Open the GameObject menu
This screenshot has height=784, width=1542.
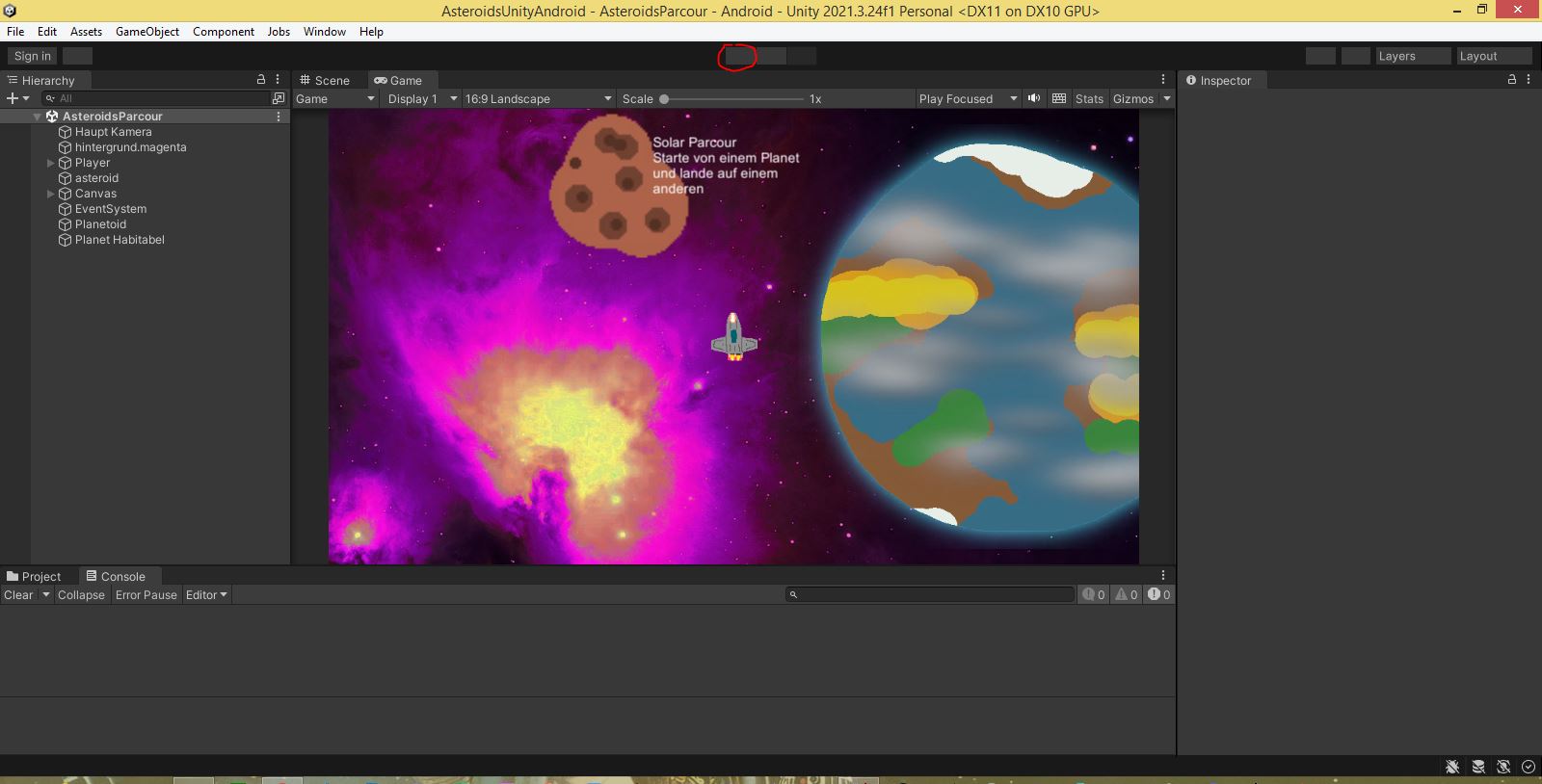coord(146,32)
